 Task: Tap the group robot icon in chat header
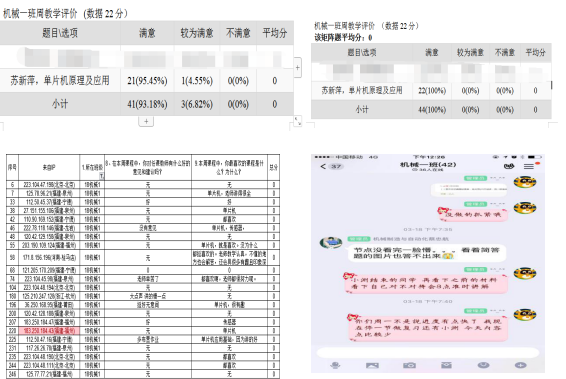(x=509, y=166)
